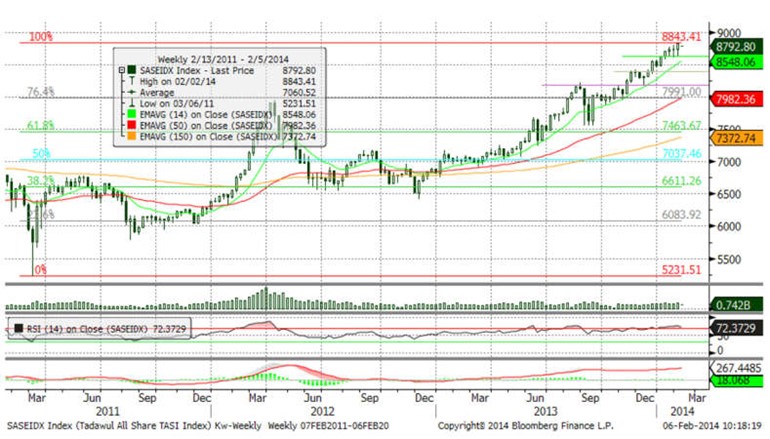The height and width of the screenshot is (439, 770).
Task: Select the legend header 'Weekly 2/13/2011 - 2/5/2014'
Action: click(223, 59)
